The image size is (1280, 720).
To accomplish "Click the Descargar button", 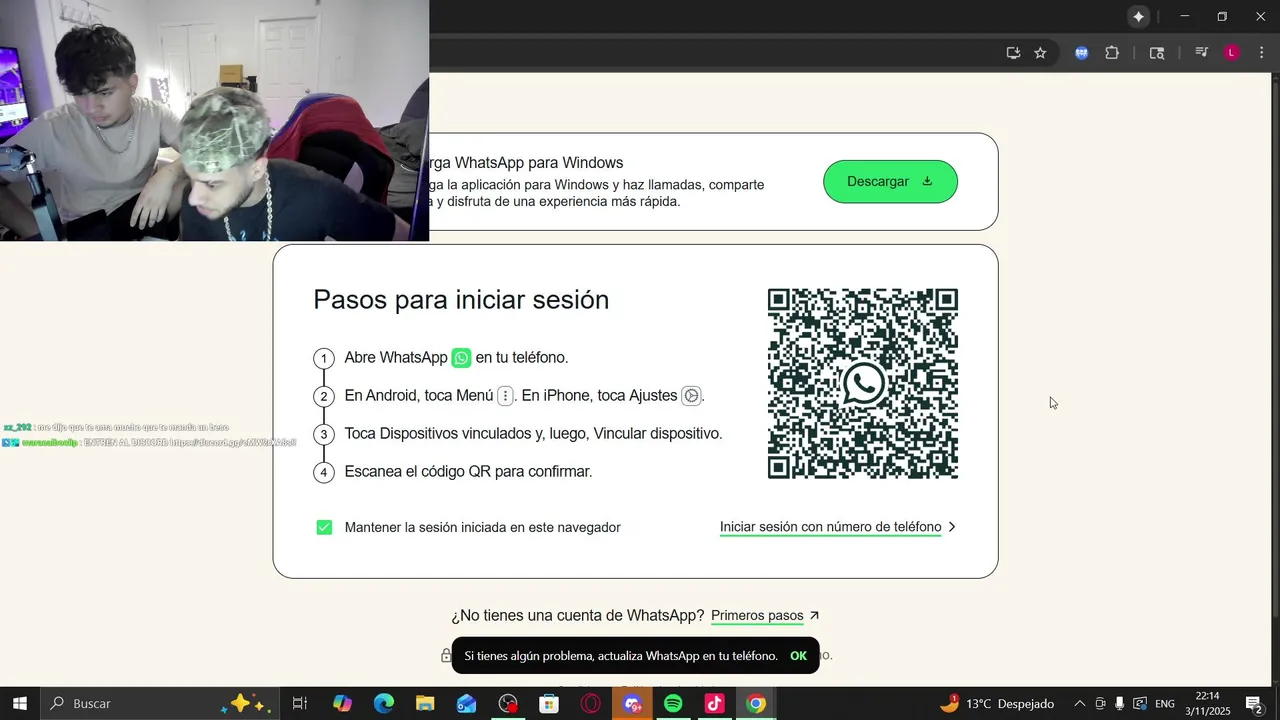I will point(890,181).
